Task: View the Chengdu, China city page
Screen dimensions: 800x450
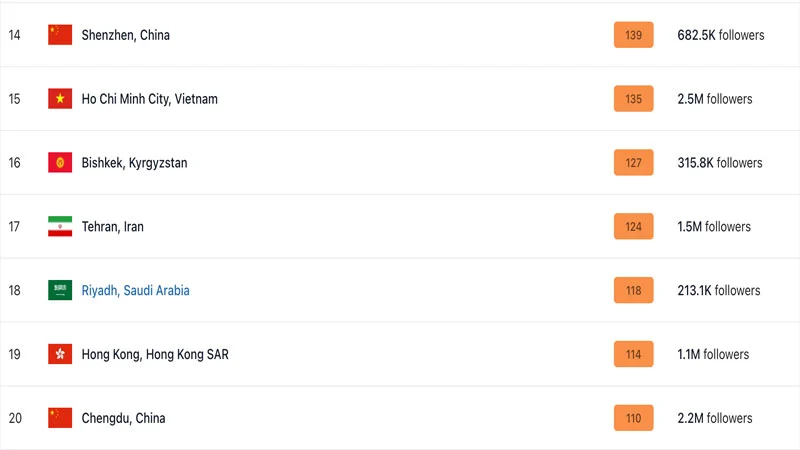Action: (x=123, y=418)
